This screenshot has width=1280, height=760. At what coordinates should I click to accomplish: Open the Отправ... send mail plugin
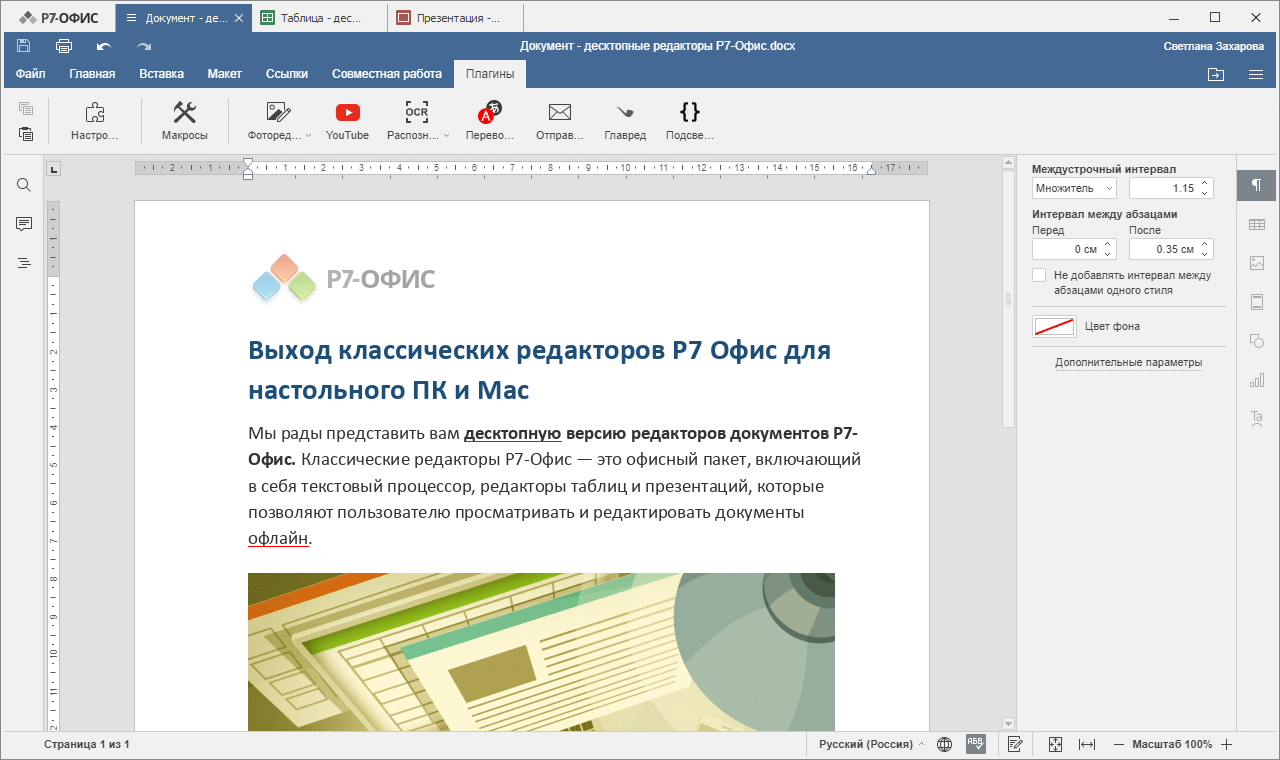click(x=560, y=122)
